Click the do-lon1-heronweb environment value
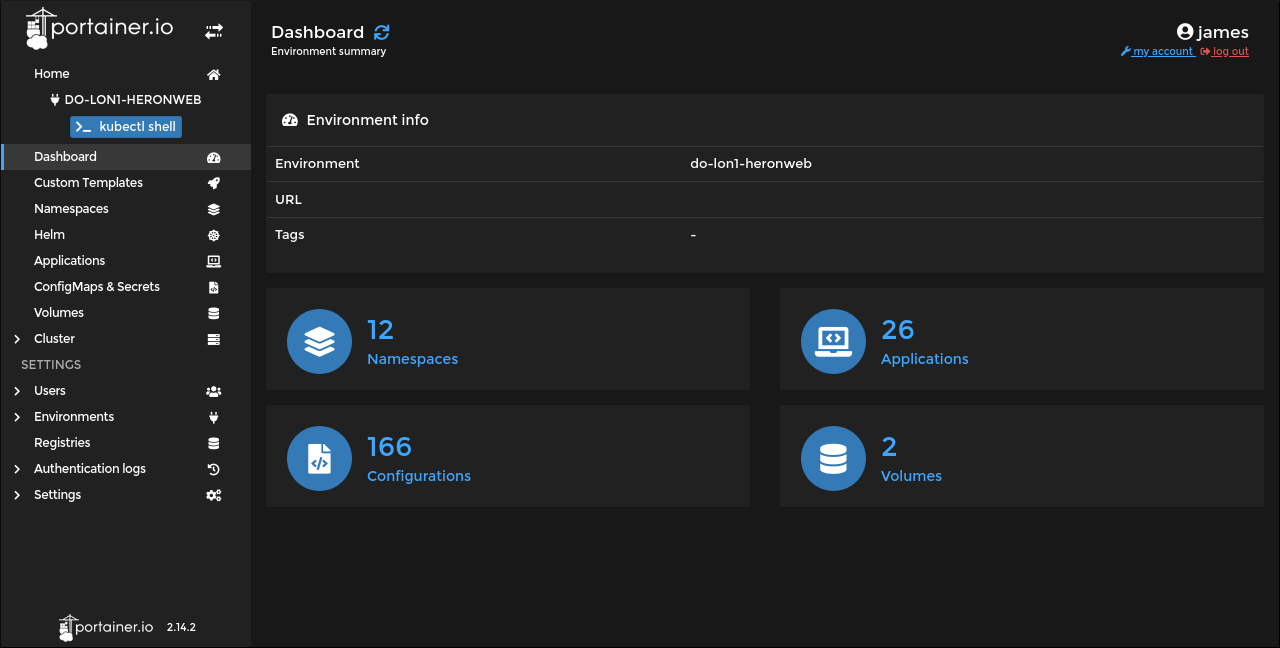Viewport: 1280px width, 648px height. point(751,163)
